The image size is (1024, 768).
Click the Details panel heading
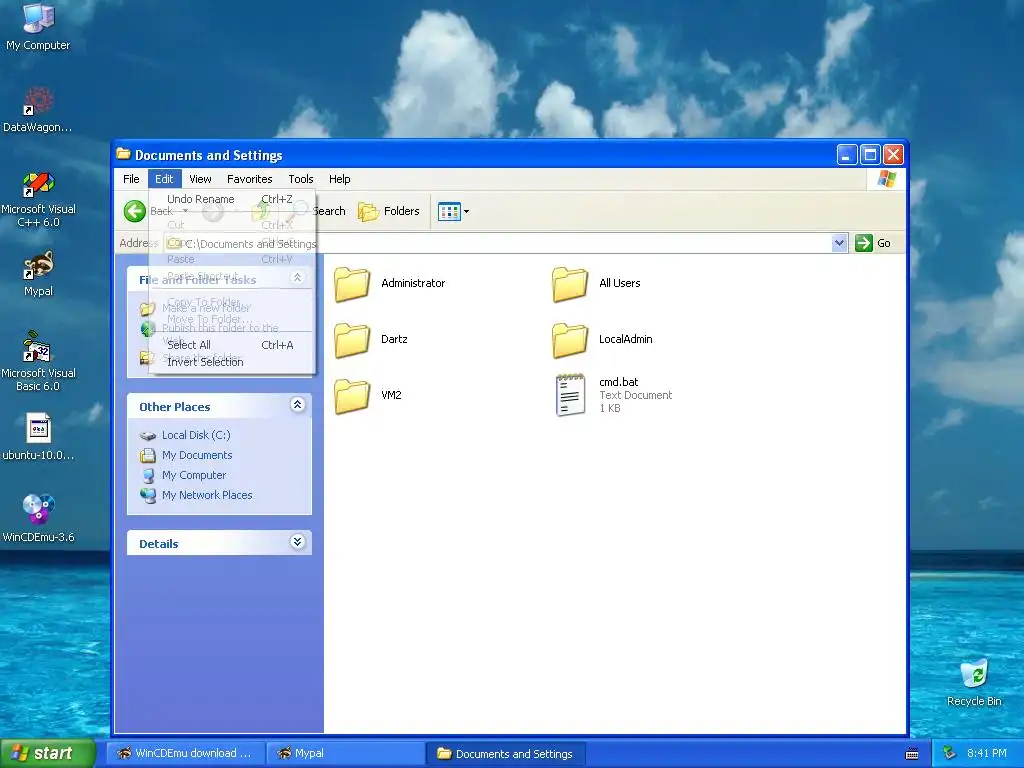[159, 544]
